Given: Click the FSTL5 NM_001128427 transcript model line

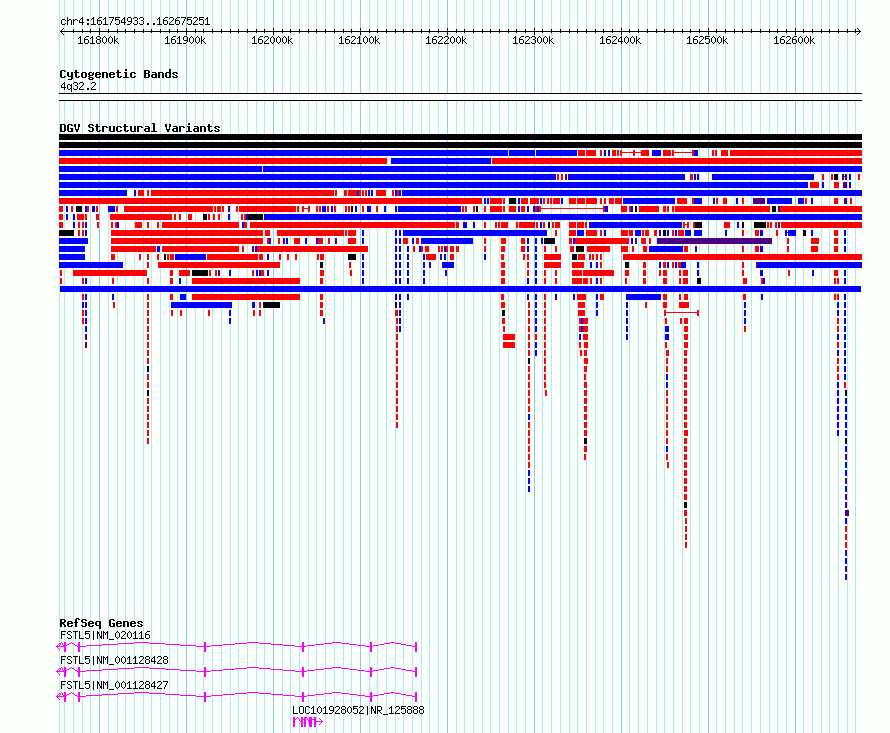Looking at the screenshot, I should coord(237,696).
